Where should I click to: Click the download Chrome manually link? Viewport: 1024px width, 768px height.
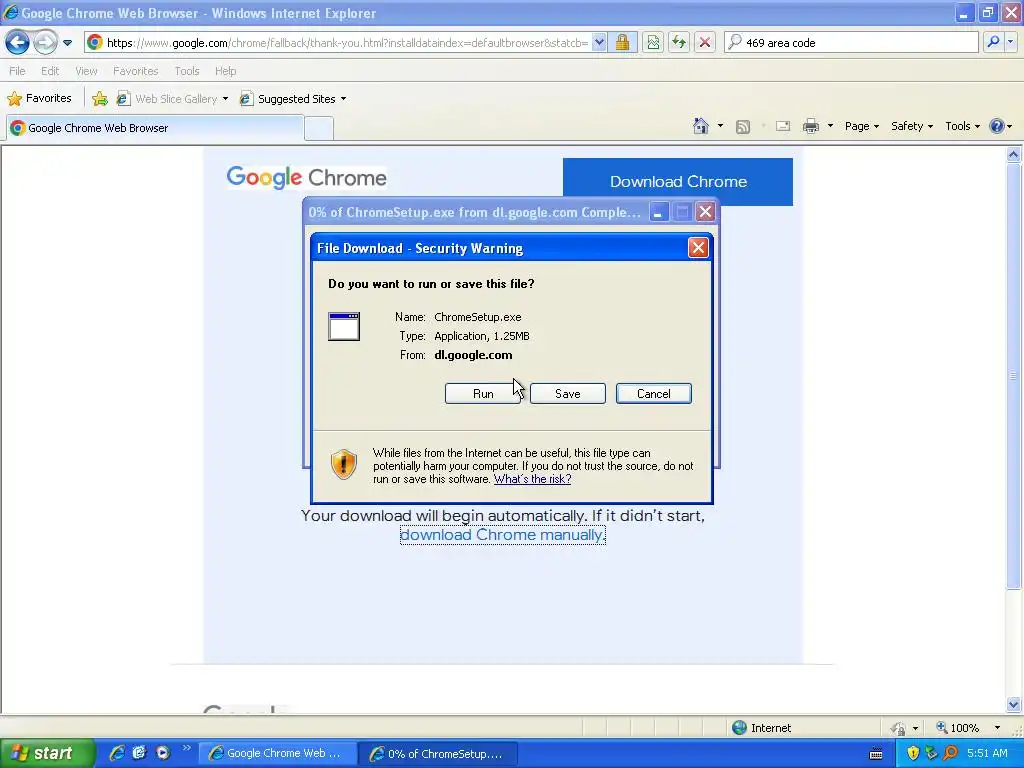pos(502,535)
